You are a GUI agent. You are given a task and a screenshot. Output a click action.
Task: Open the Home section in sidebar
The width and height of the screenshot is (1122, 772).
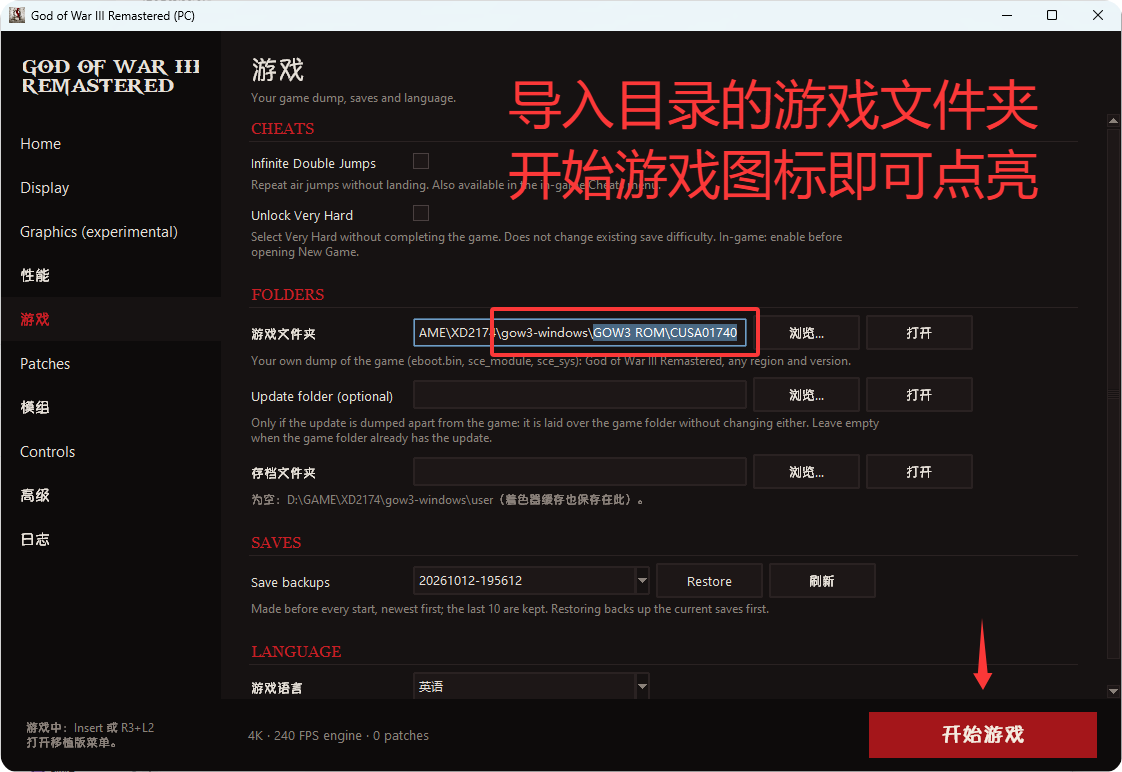tap(41, 144)
